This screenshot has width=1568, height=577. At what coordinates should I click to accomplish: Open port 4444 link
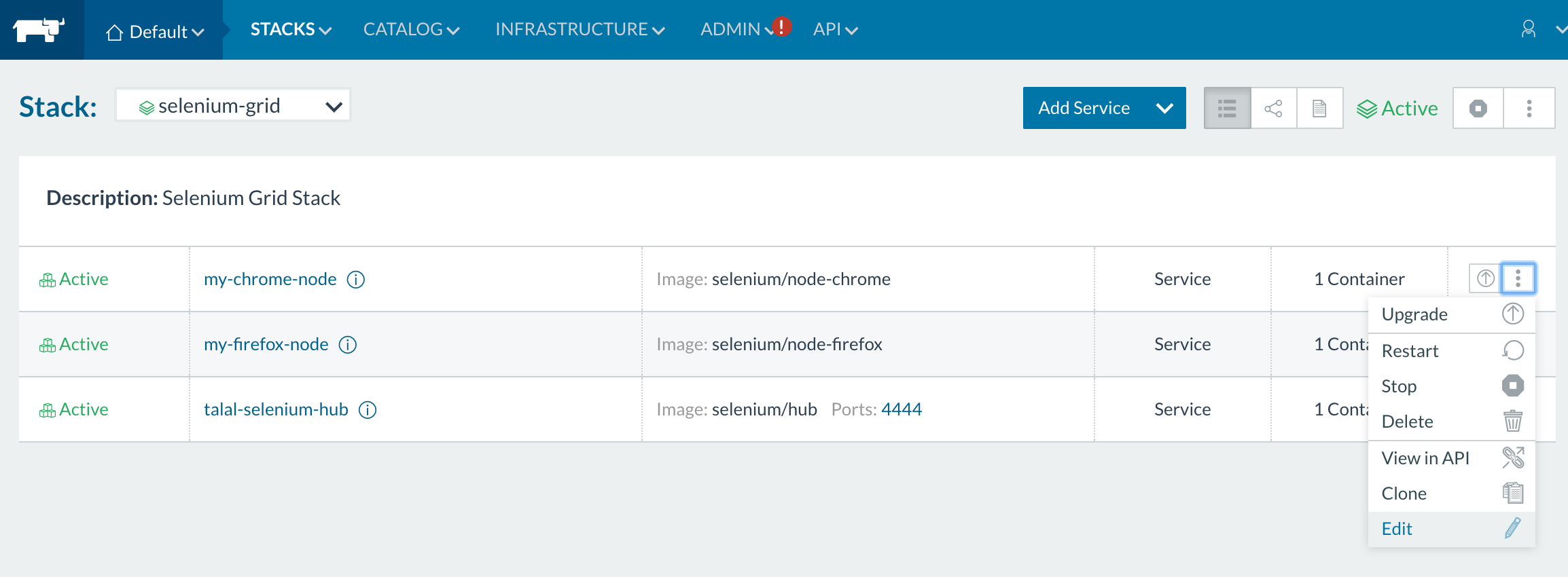(x=901, y=409)
